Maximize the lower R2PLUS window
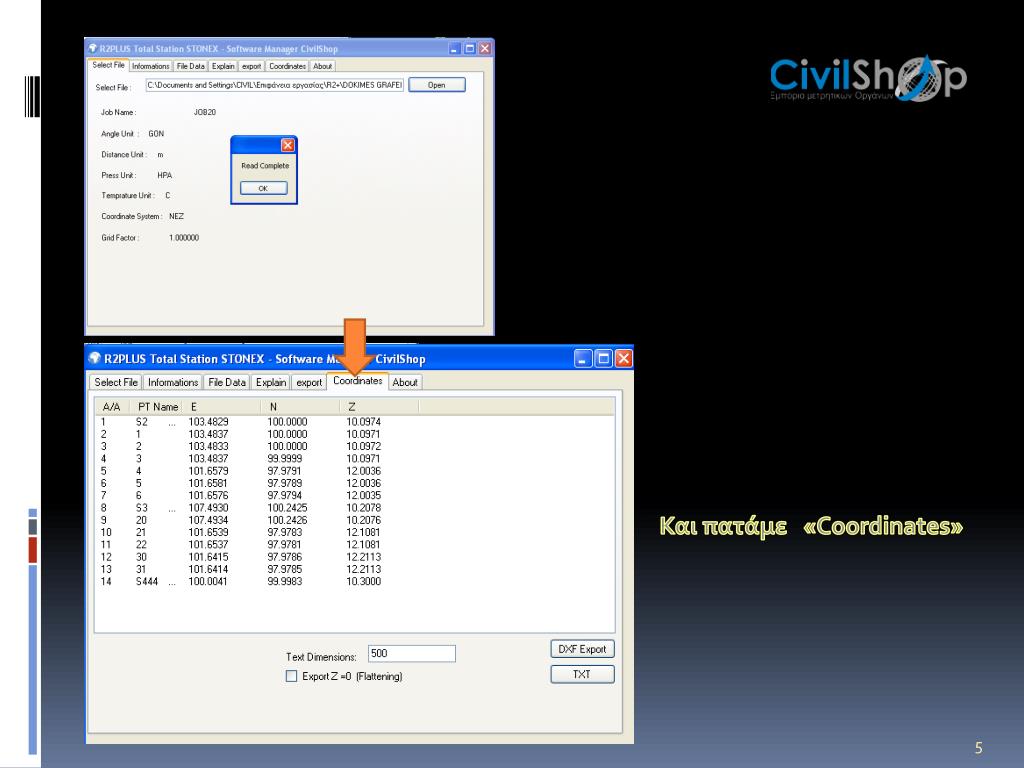Screen dimensions: 1024x768 pyautogui.click(x=603, y=358)
